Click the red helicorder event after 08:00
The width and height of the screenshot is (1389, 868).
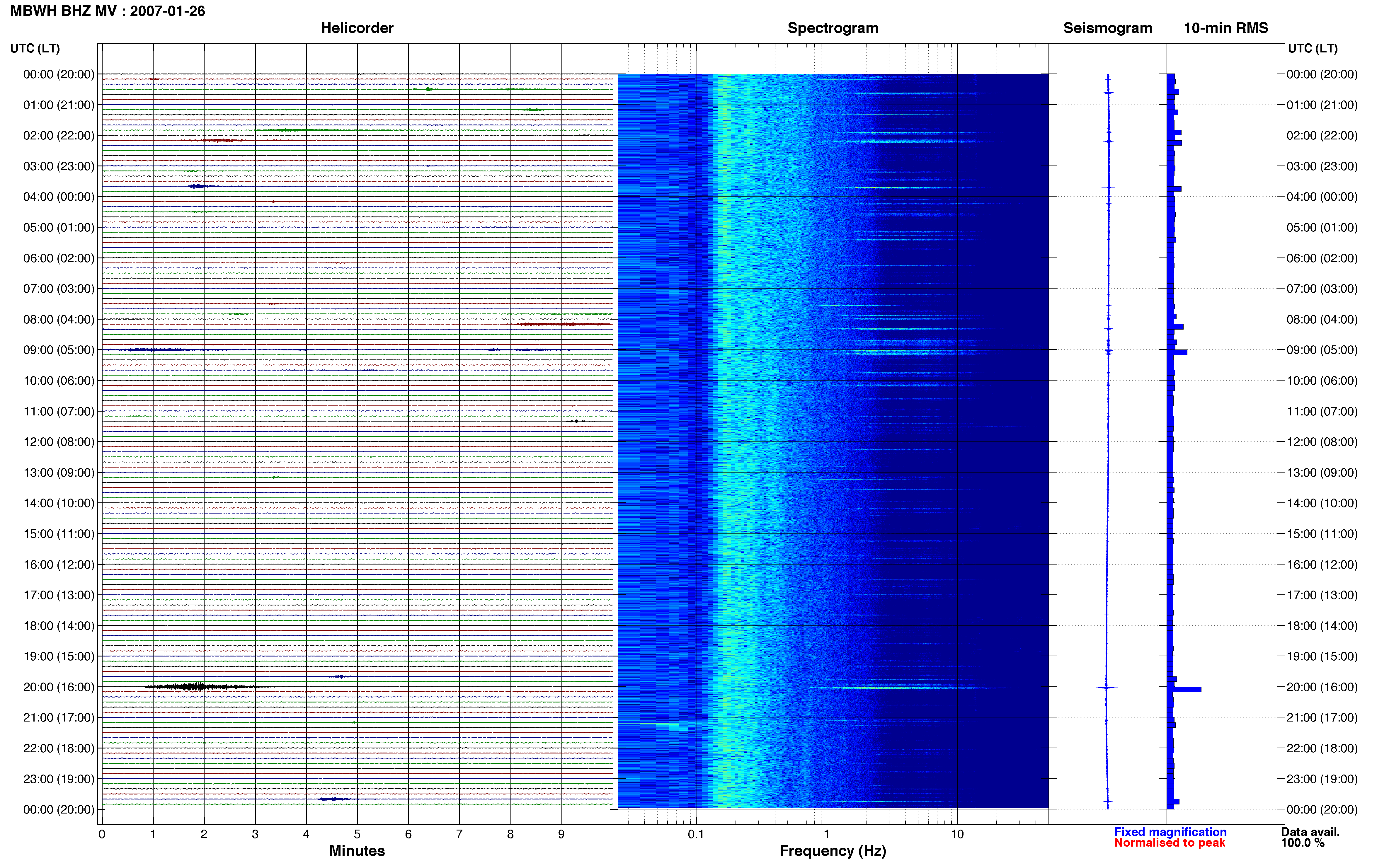(563, 324)
